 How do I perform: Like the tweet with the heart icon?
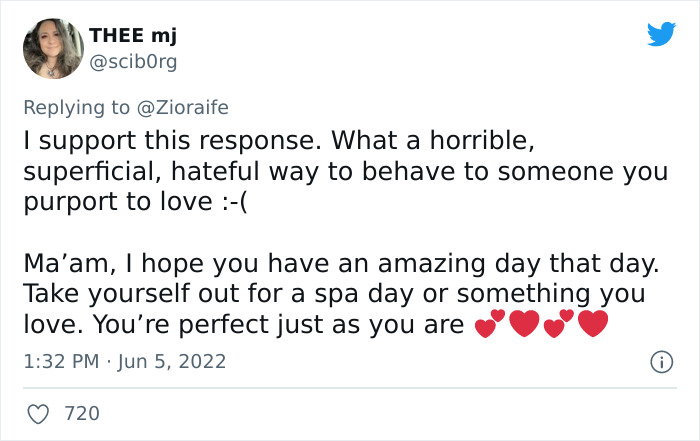(38, 412)
